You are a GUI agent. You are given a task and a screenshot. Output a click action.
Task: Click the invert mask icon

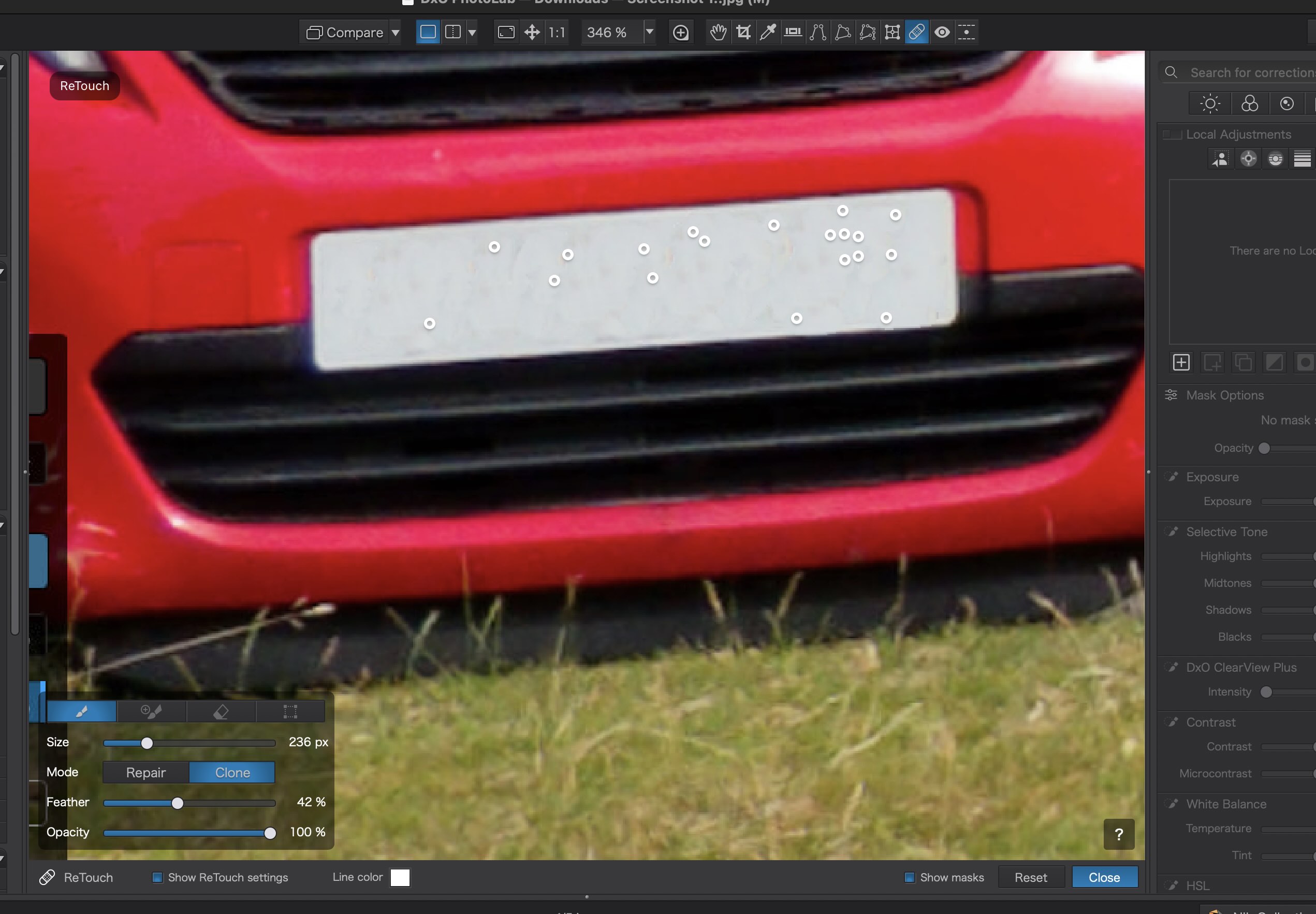1274,362
